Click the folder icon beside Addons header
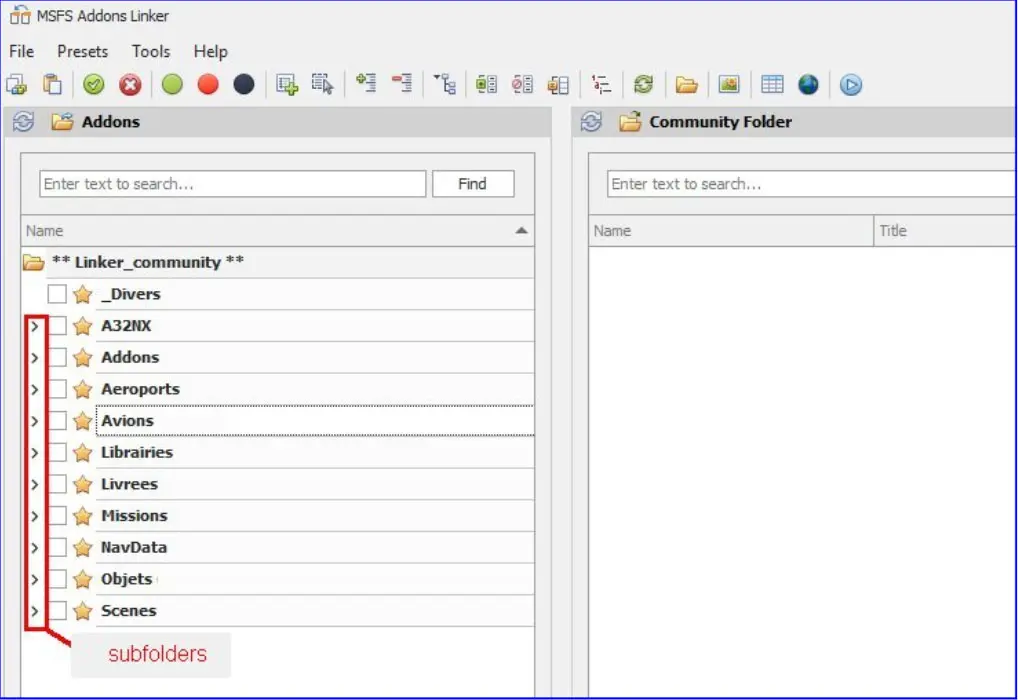Viewport: 1018px width, 700px height. pyautogui.click(x=62, y=121)
